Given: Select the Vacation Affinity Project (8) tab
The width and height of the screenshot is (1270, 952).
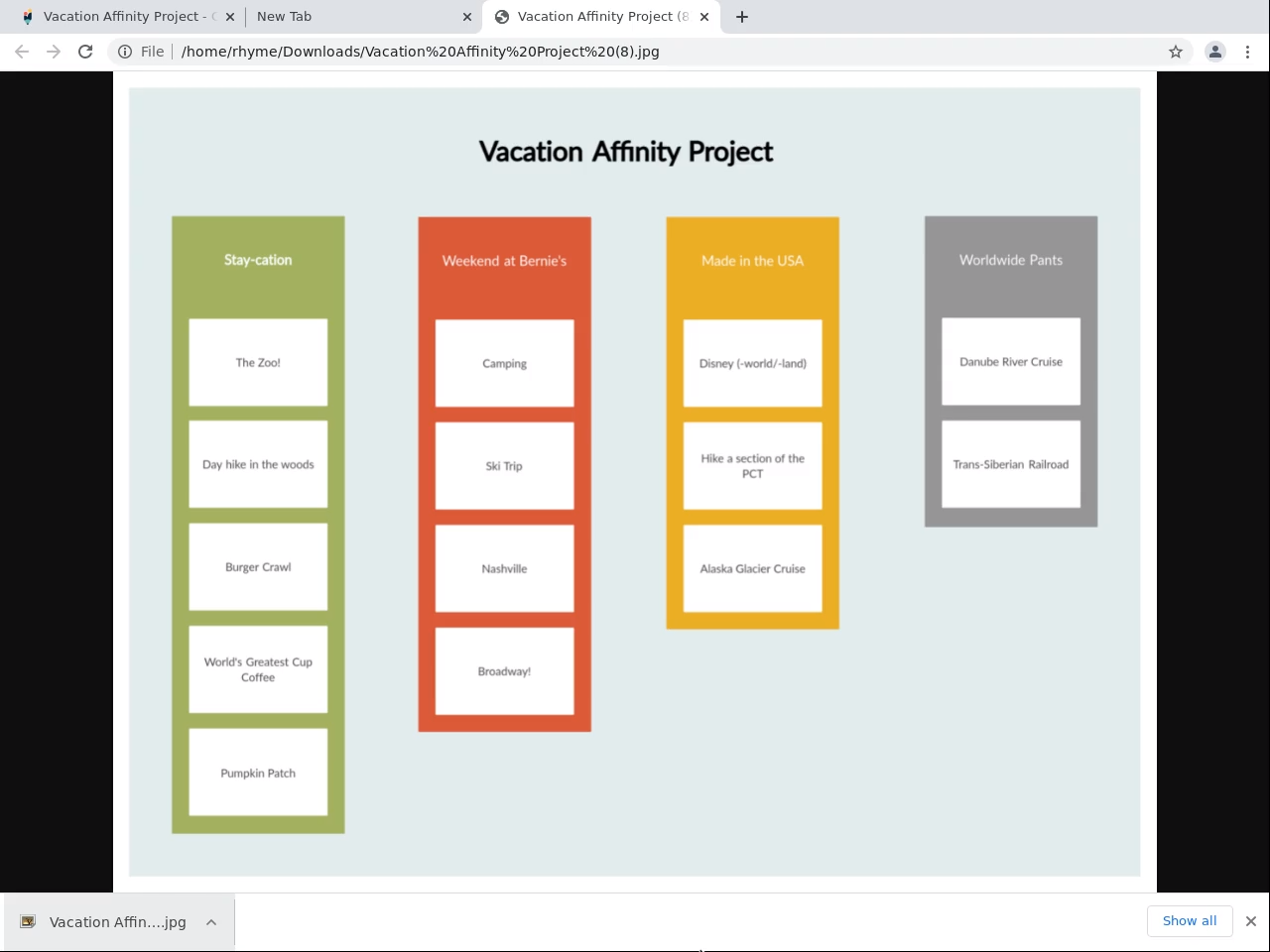Looking at the screenshot, I should 602,17.
